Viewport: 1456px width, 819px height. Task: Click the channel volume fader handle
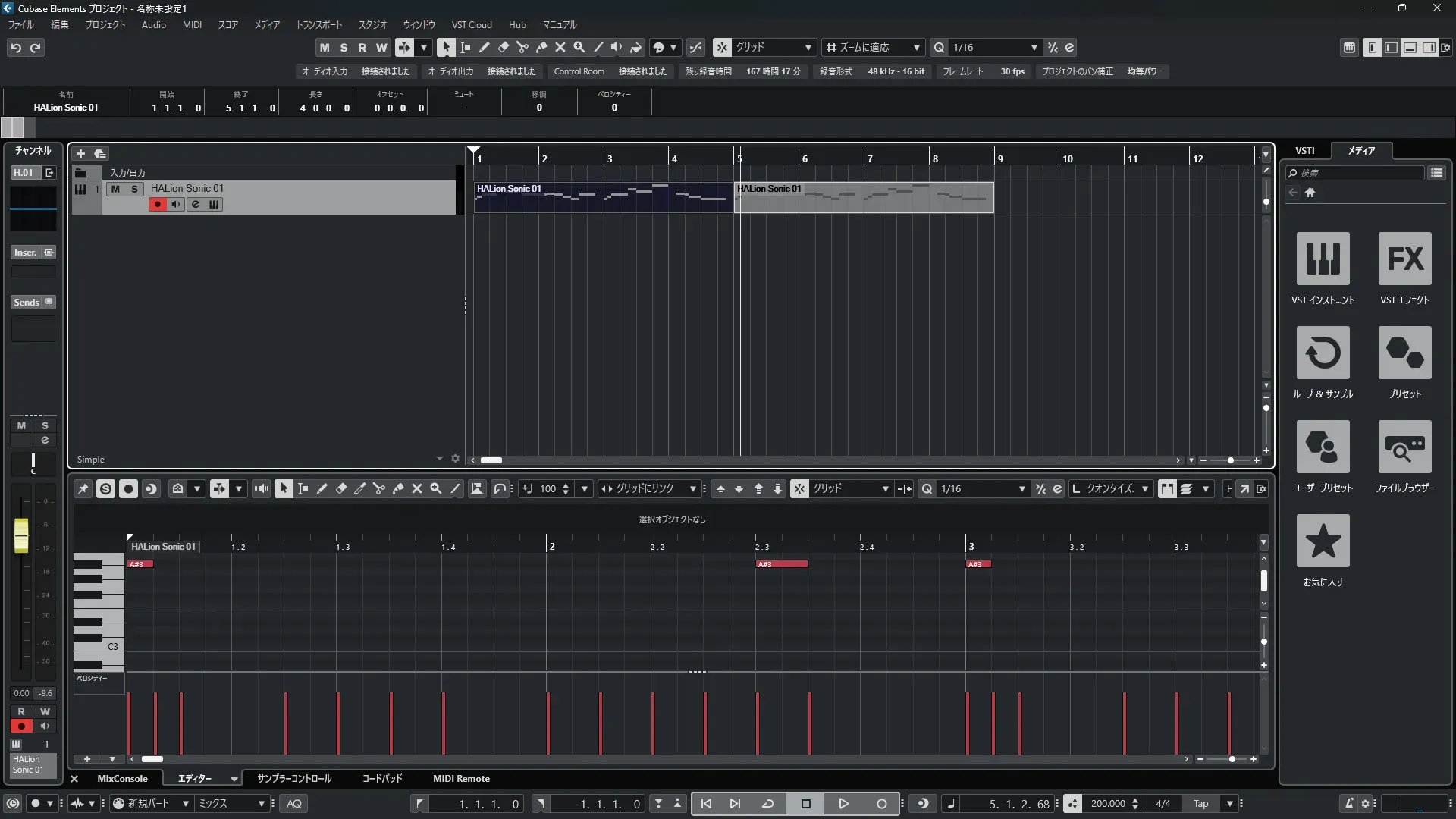point(21,535)
